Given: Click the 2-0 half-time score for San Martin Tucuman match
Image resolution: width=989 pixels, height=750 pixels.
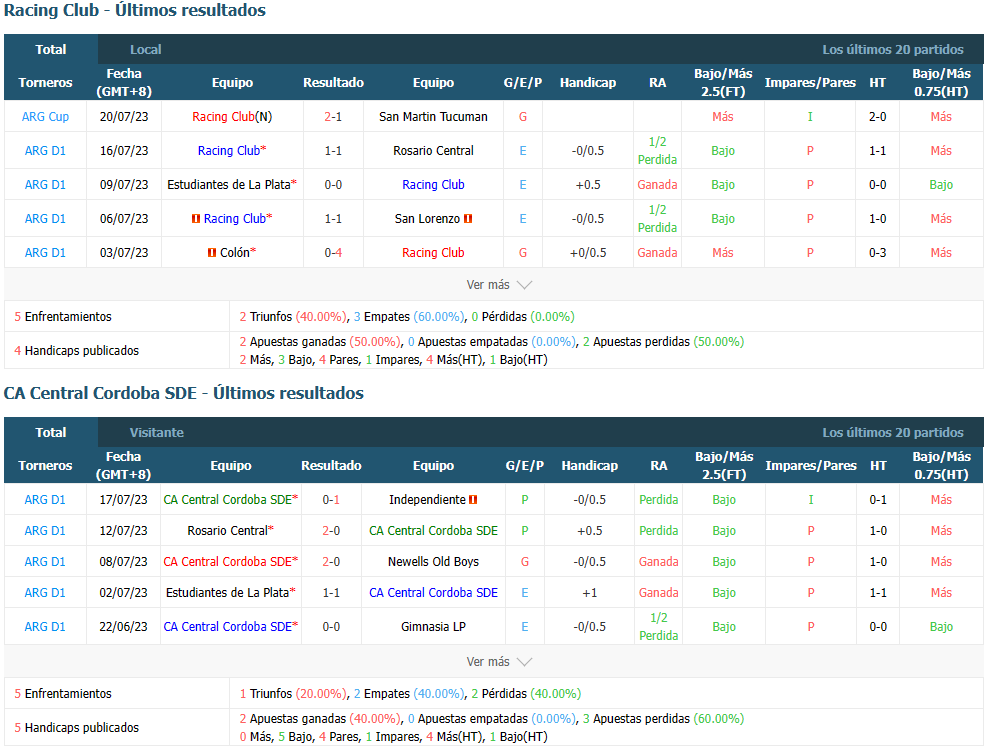Looking at the screenshot, I should pyautogui.click(x=877, y=117).
